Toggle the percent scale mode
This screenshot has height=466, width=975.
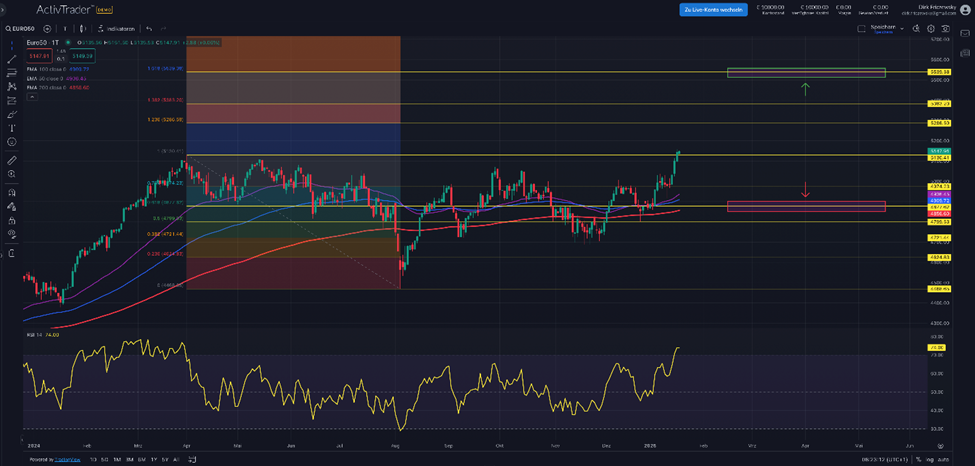(x=917, y=459)
